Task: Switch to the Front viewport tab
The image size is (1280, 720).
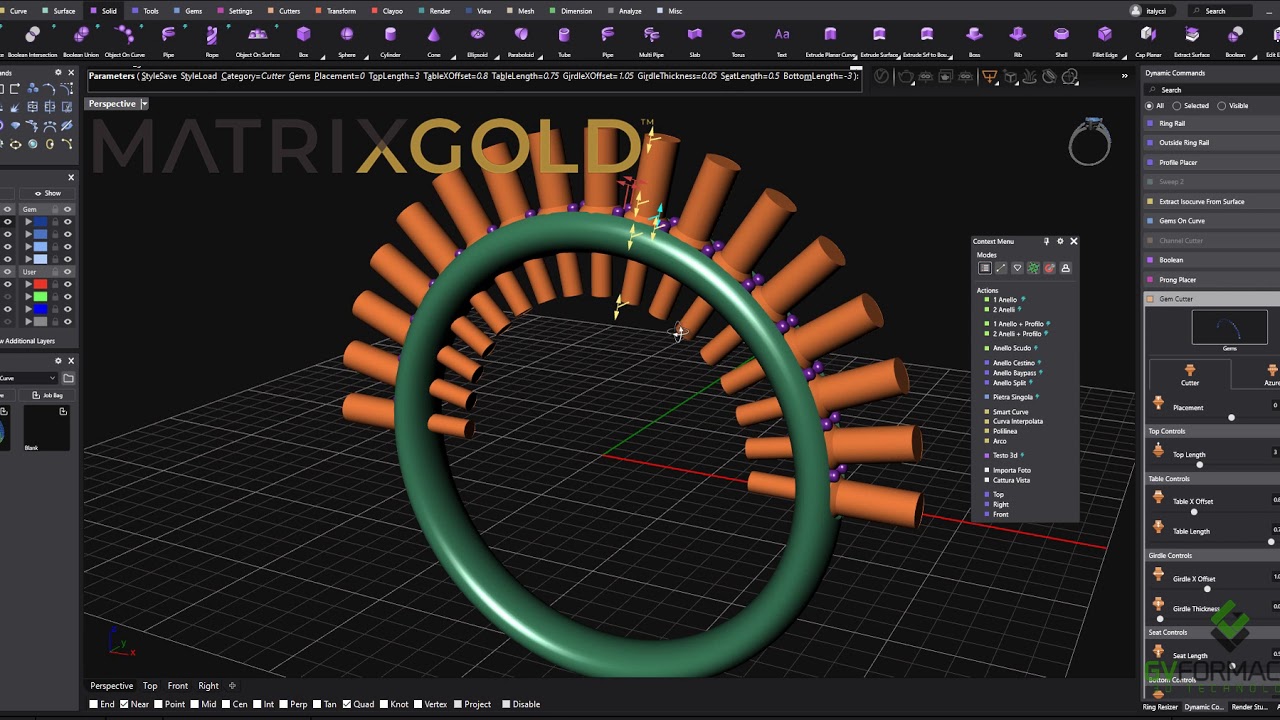Action: tap(178, 686)
